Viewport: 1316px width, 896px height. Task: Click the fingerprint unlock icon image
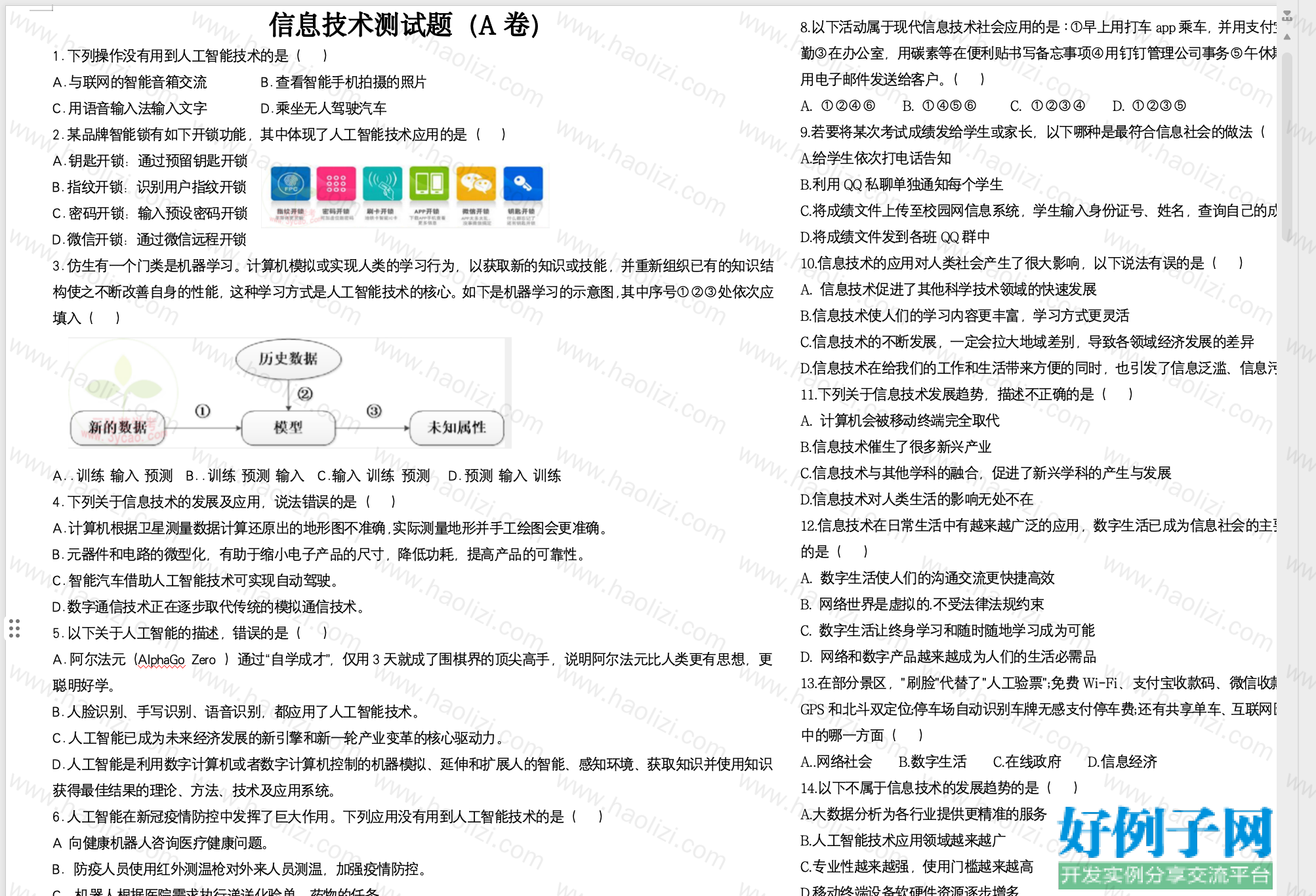(290, 184)
